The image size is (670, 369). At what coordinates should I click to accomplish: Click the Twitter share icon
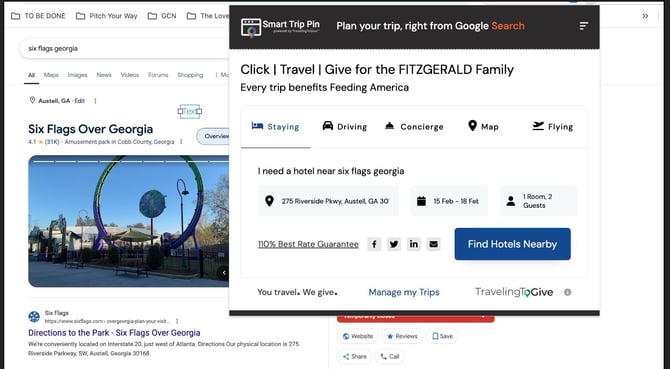tap(394, 244)
